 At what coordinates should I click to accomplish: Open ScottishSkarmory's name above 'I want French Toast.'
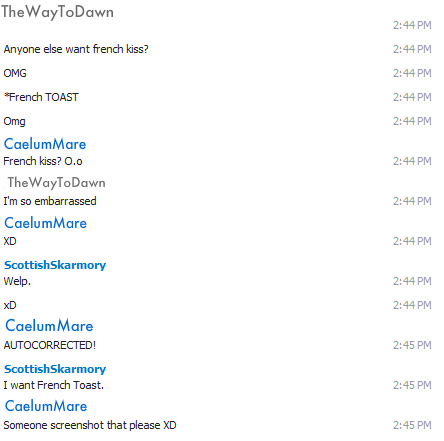pos(55,369)
